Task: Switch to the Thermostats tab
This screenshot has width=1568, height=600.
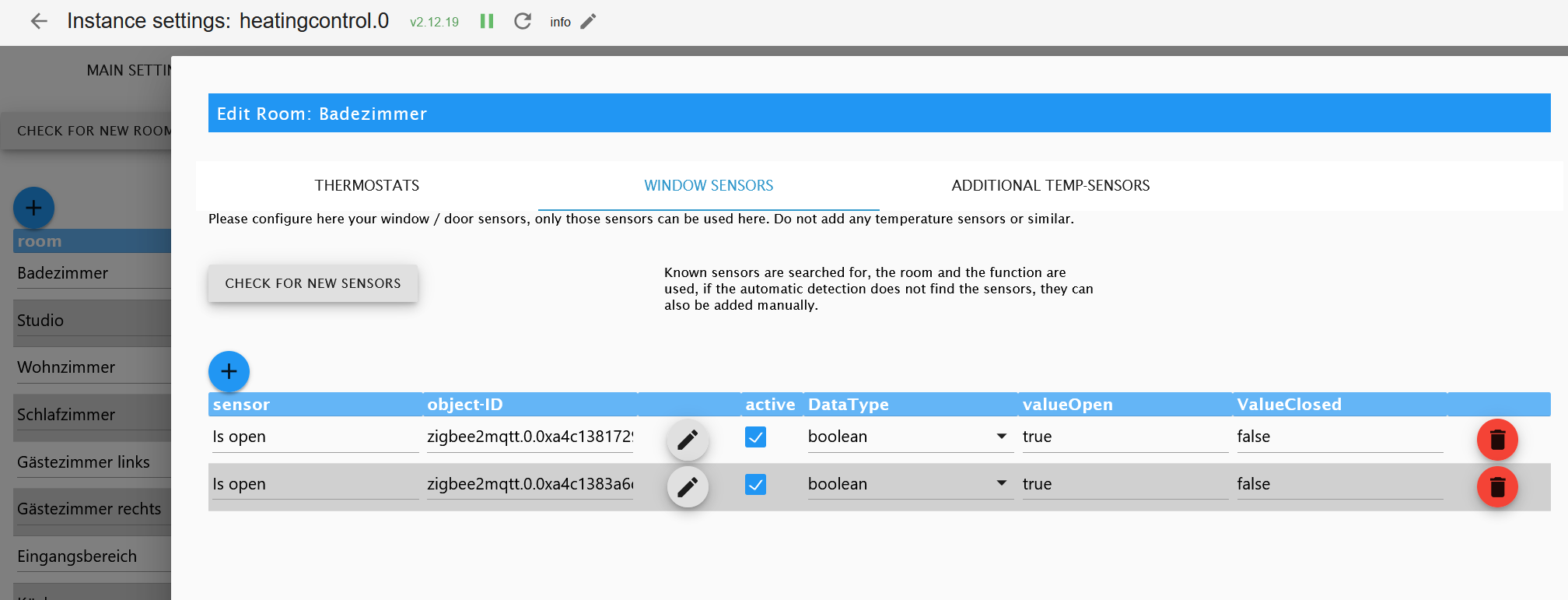Action: point(367,185)
